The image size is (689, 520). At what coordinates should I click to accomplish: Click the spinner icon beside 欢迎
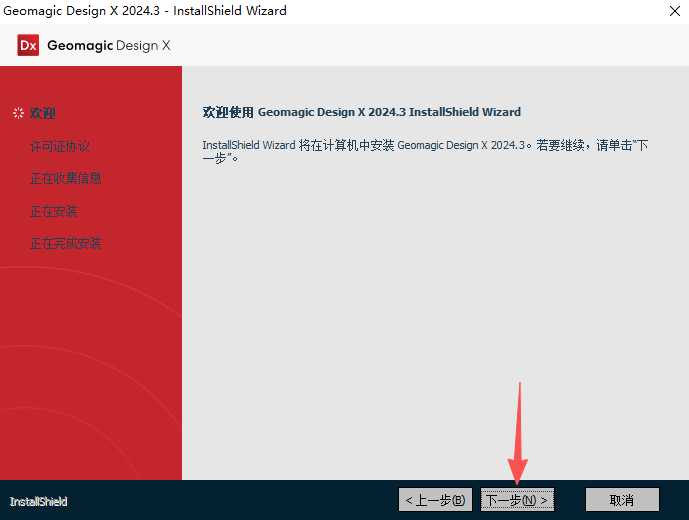[x=18, y=113]
